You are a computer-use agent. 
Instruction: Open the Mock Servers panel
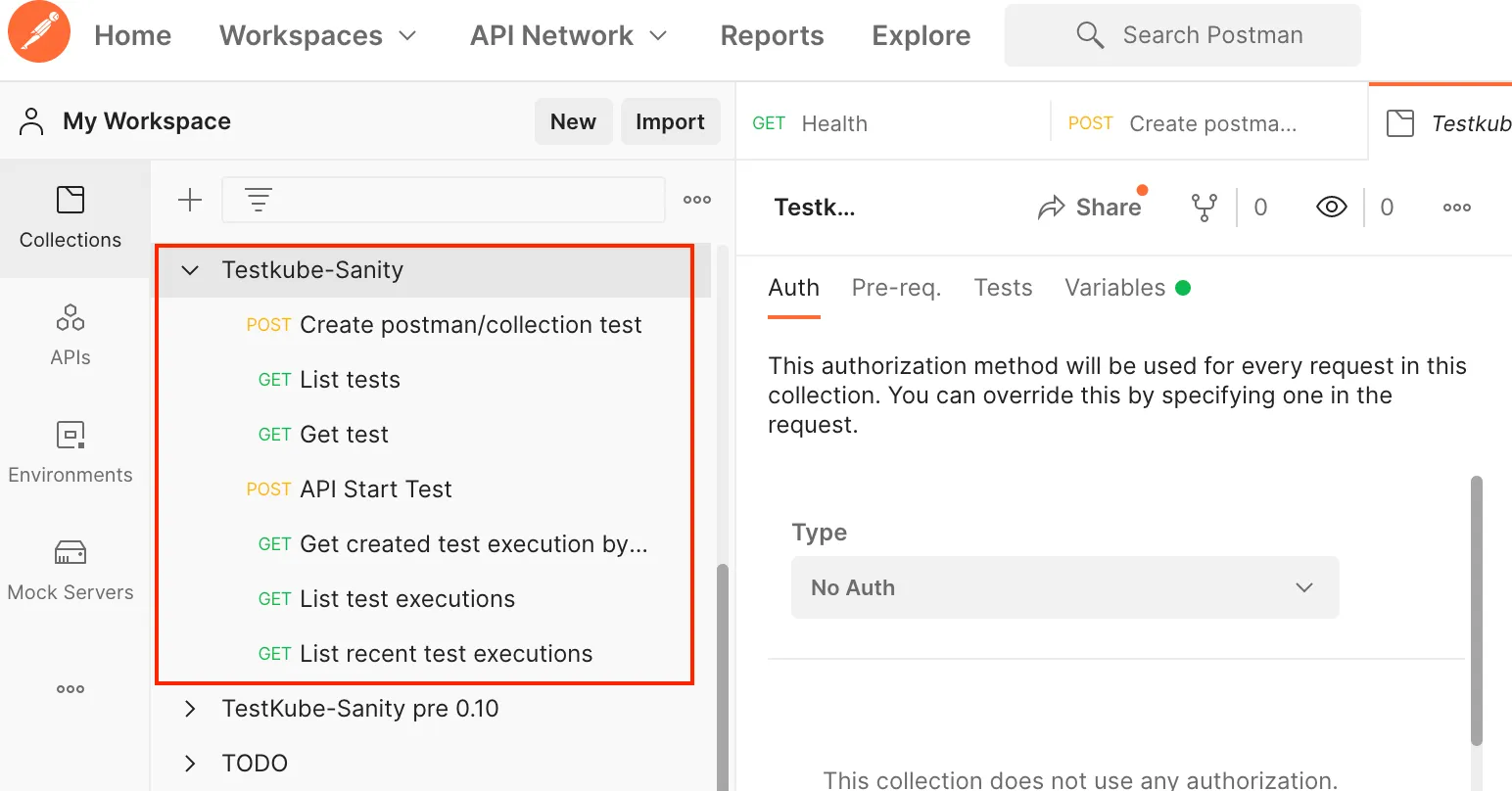(x=70, y=570)
